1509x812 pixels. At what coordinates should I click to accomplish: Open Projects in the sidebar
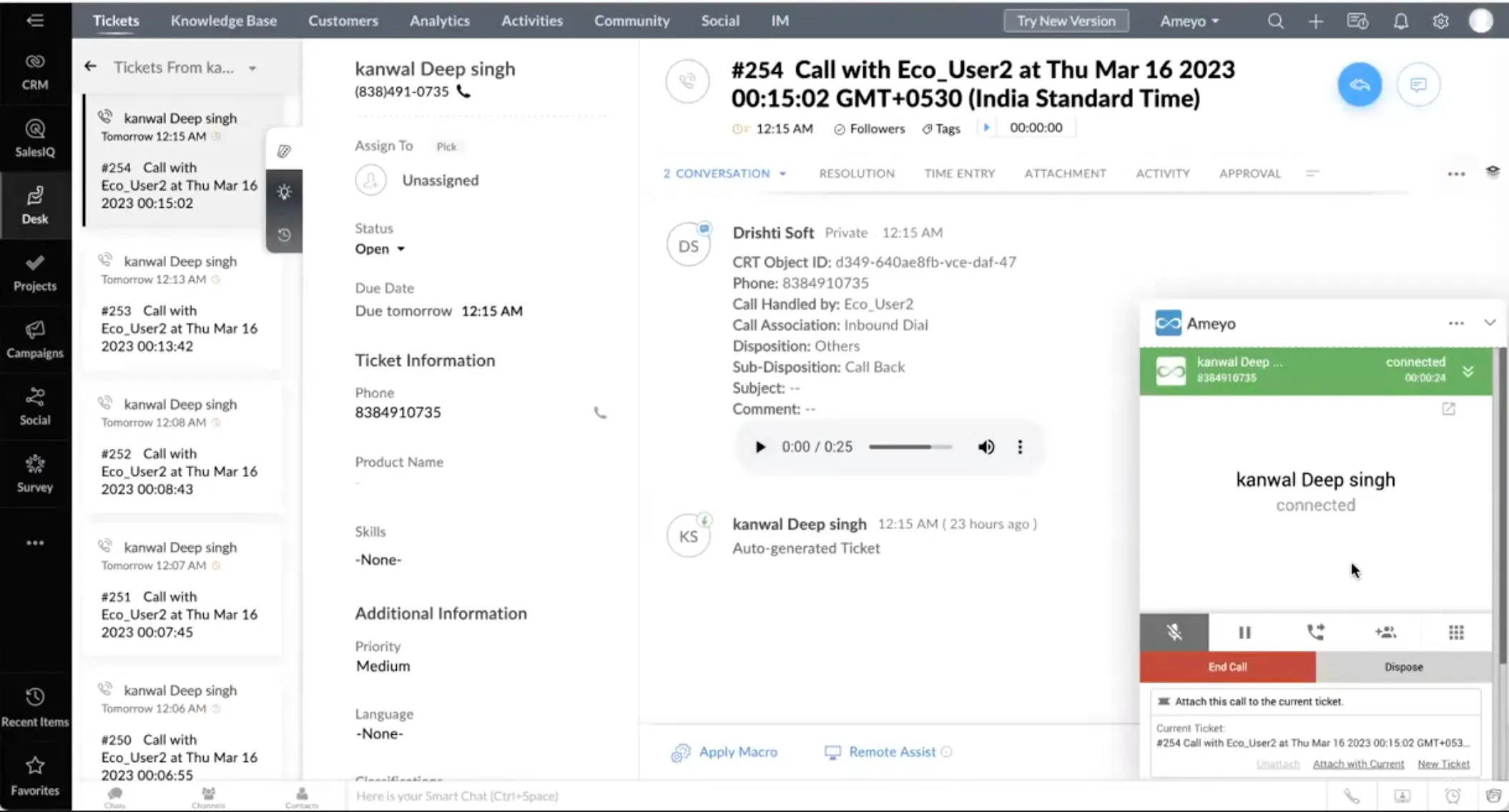tap(34, 273)
